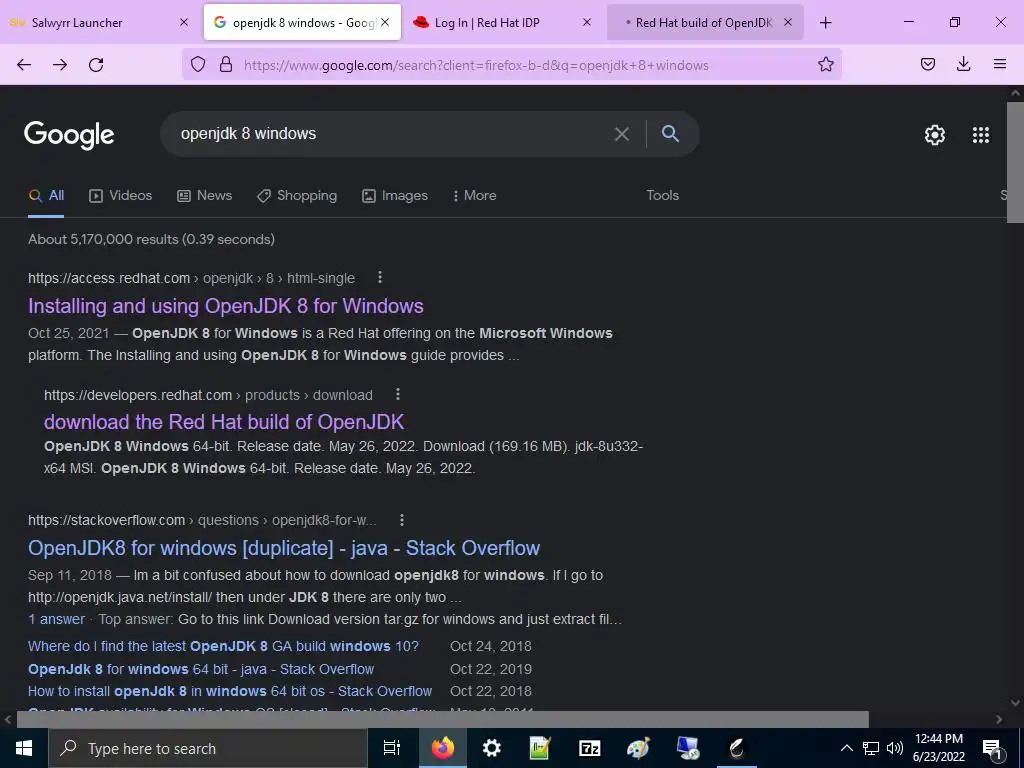Viewport: 1024px width, 768px height.
Task: Go back to the previous page
Action: pyautogui.click(x=24, y=64)
